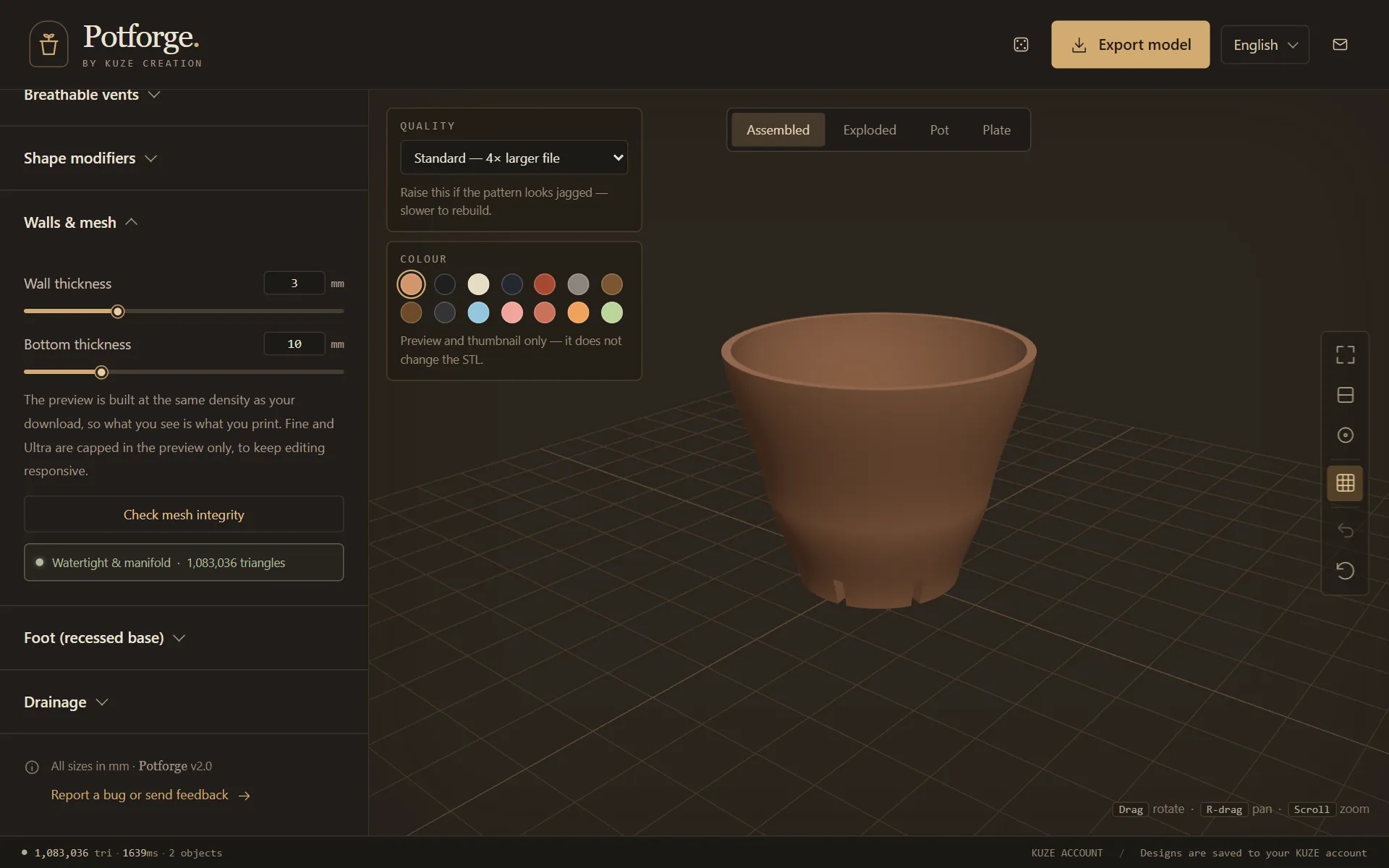Toggle the cross-section view icon
This screenshot has width=1389, height=868.
[1345, 395]
